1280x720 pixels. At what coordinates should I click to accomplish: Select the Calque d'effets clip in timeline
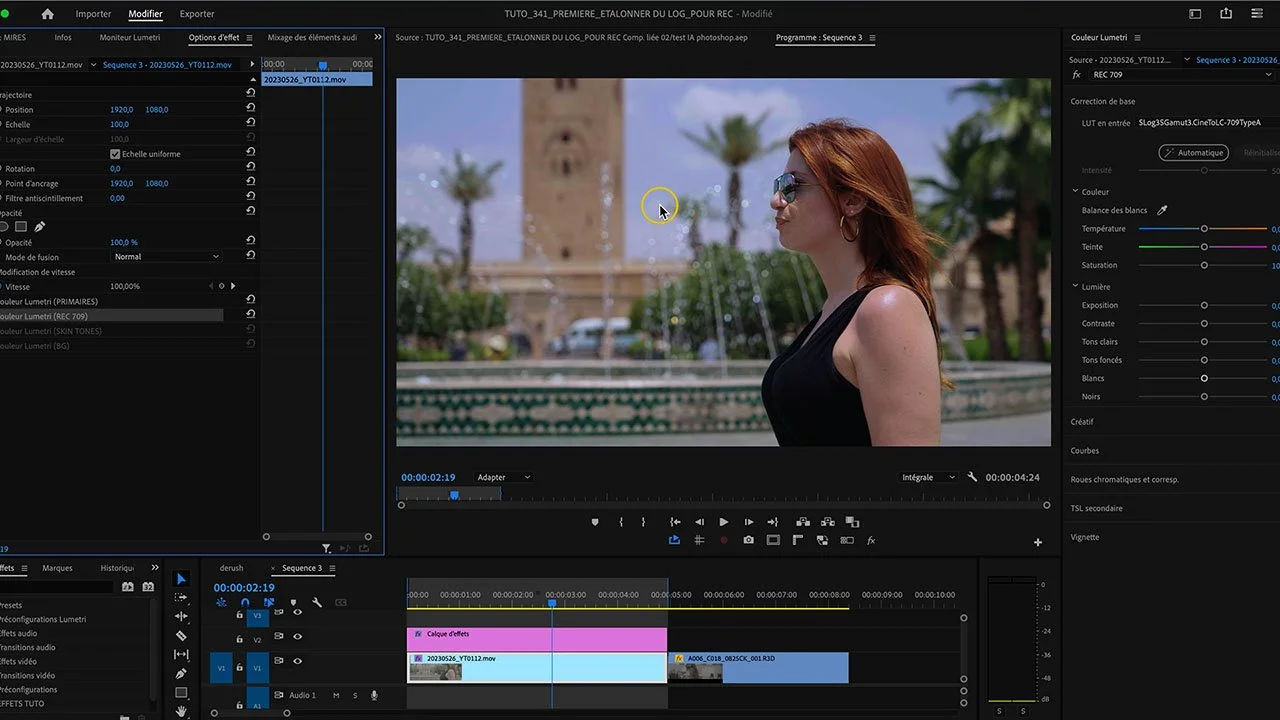coord(537,639)
